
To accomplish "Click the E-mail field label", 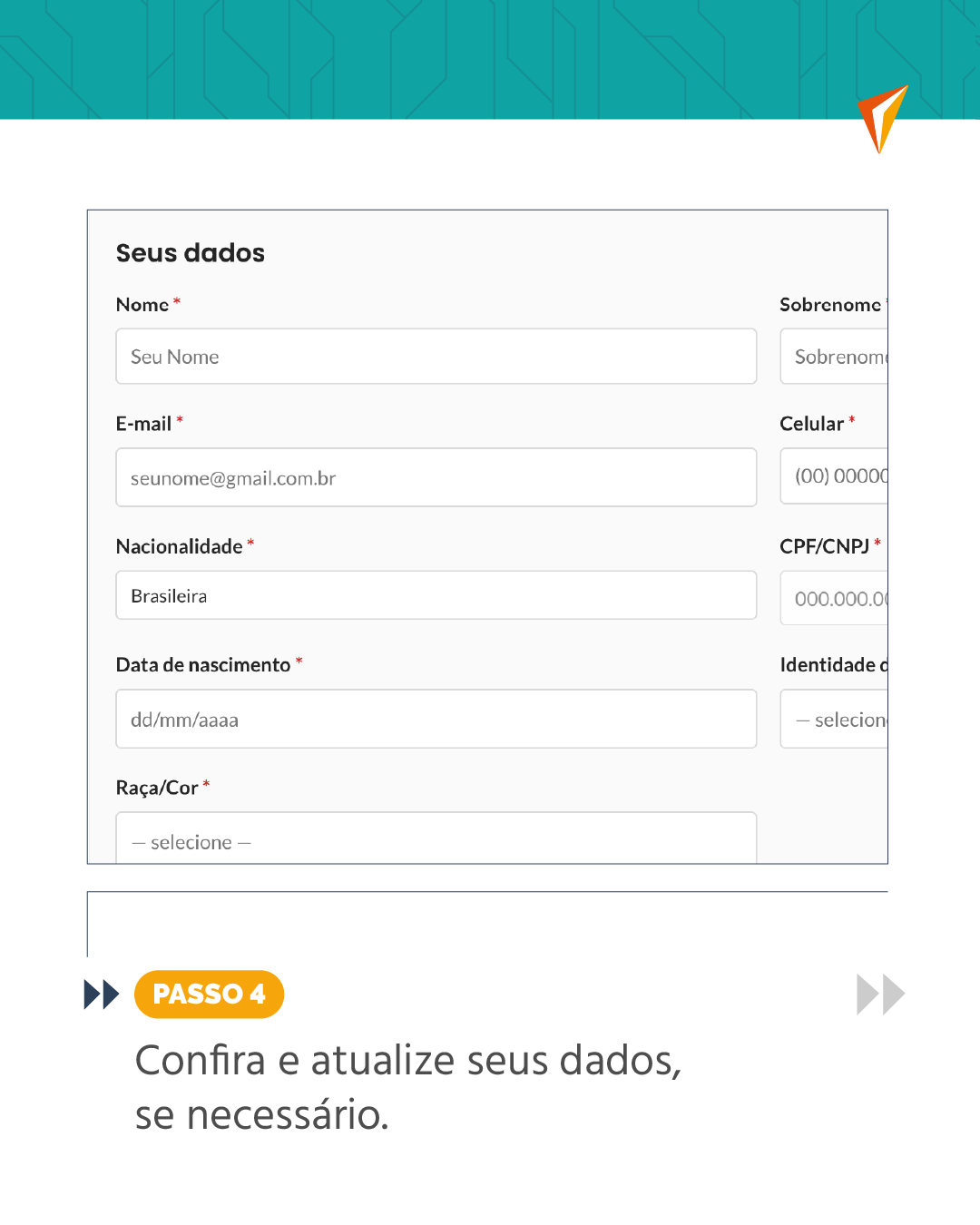I will [x=143, y=424].
